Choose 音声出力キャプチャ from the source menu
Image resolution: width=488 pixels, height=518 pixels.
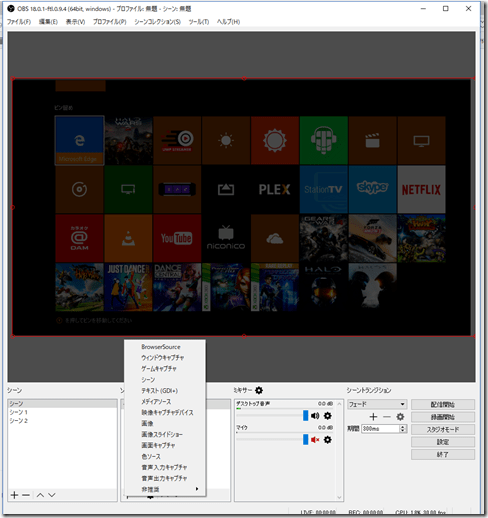click(x=165, y=478)
